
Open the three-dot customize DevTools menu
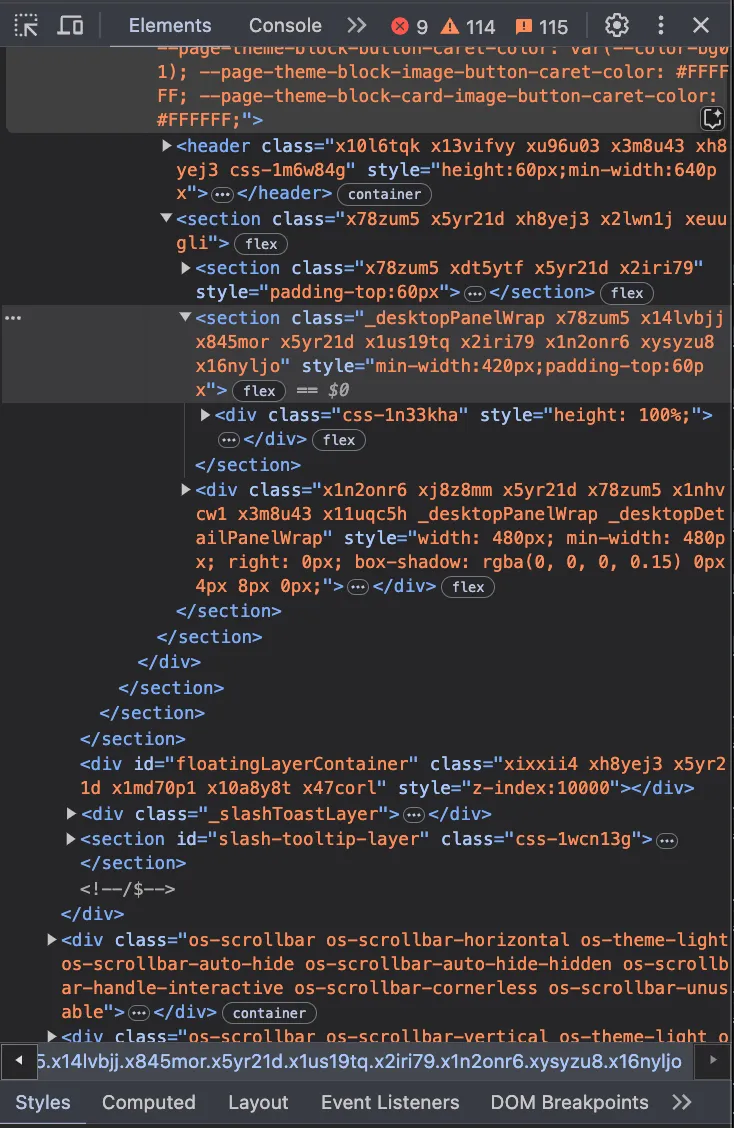pyautogui.click(x=660, y=26)
